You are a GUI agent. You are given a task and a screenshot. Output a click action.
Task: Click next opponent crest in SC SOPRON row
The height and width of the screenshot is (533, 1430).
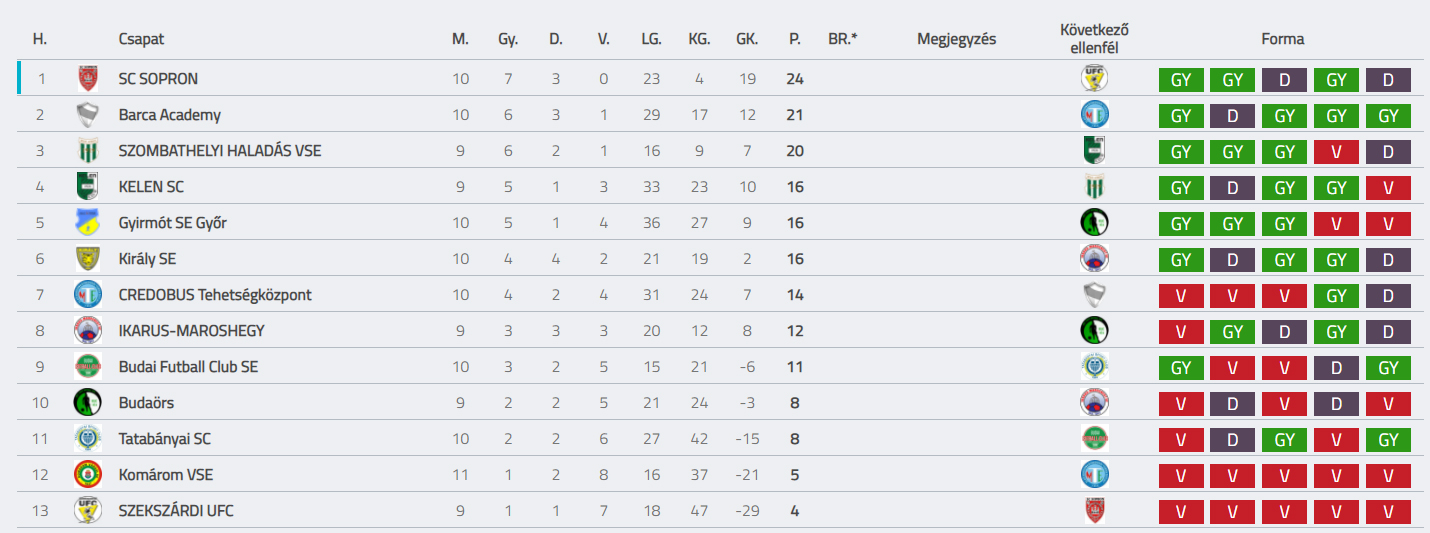(1095, 78)
